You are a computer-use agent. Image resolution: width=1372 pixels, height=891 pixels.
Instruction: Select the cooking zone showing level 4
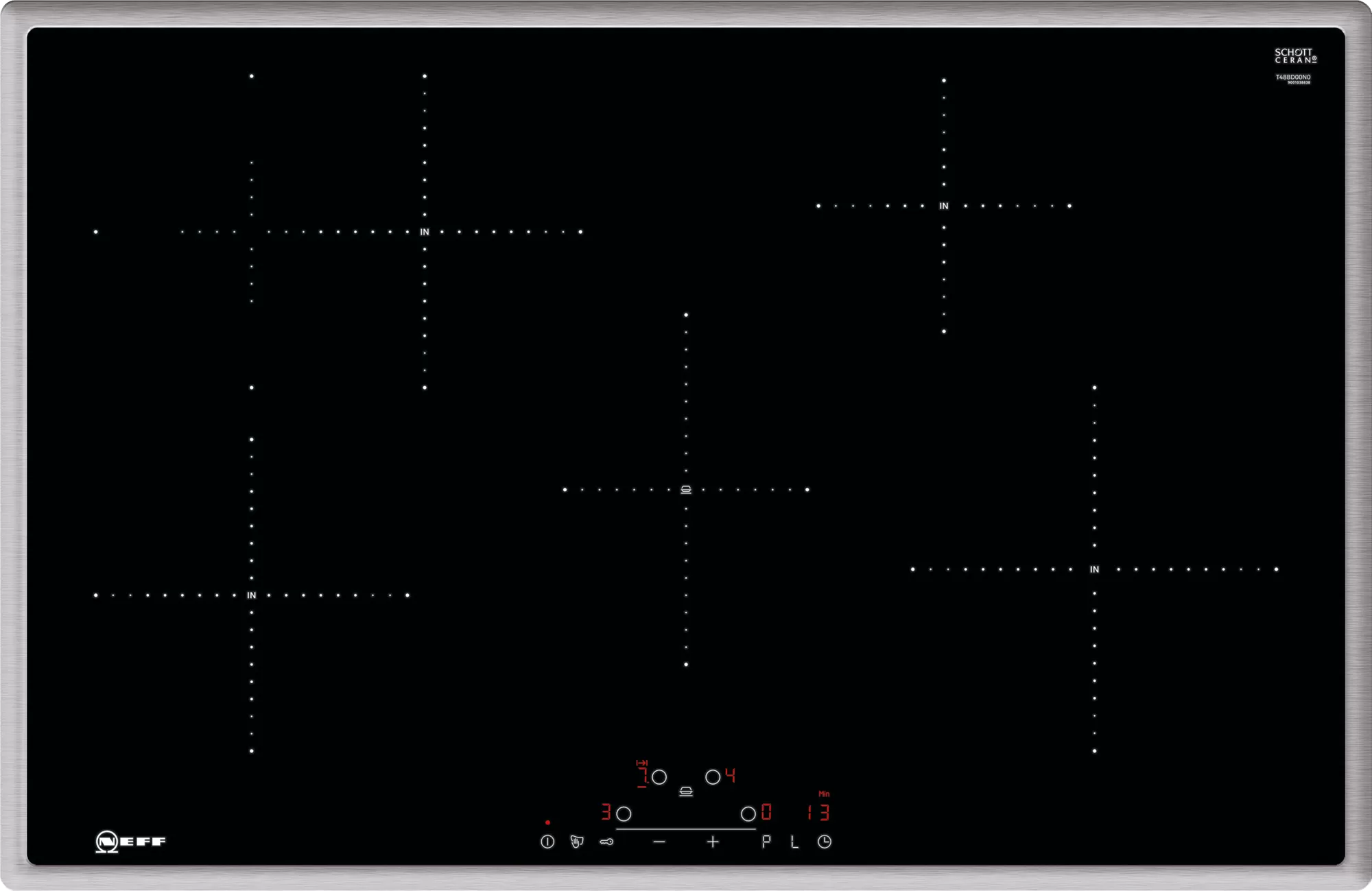click(x=713, y=777)
